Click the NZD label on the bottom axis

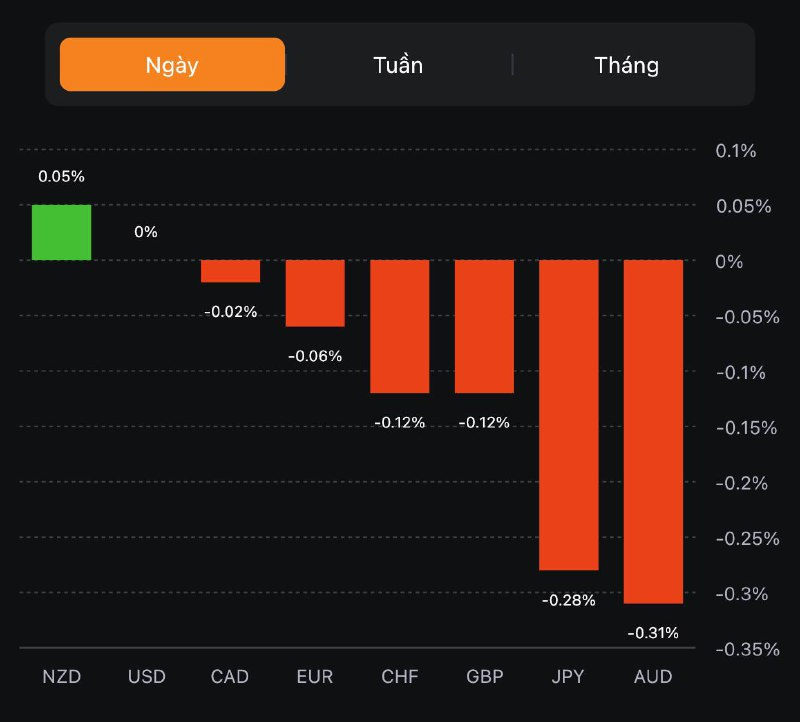61,677
